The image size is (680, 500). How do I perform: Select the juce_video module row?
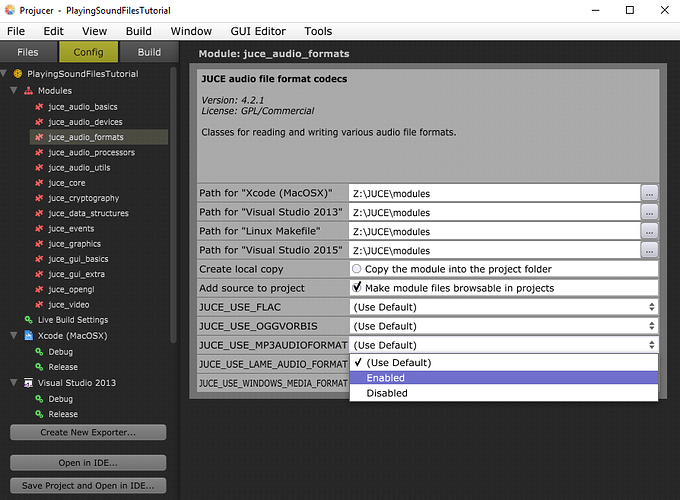(99, 304)
